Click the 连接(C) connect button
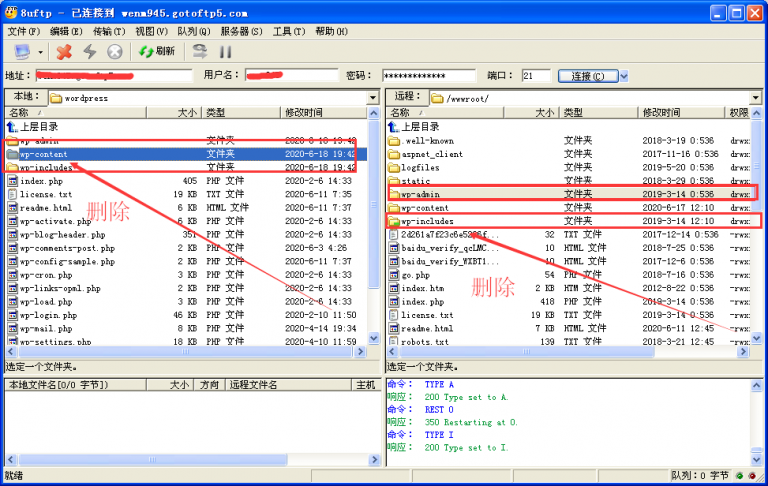This screenshot has height=486, width=768. 588,76
